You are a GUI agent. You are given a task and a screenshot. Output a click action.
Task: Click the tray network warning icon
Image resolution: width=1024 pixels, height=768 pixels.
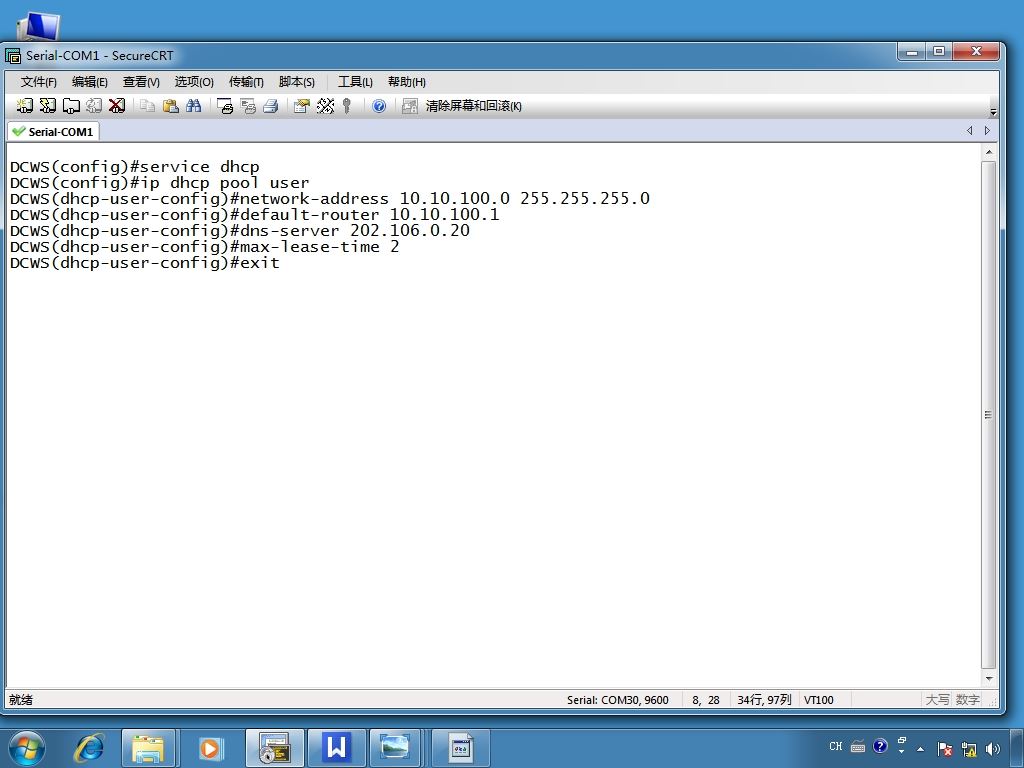tap(969, 749)
